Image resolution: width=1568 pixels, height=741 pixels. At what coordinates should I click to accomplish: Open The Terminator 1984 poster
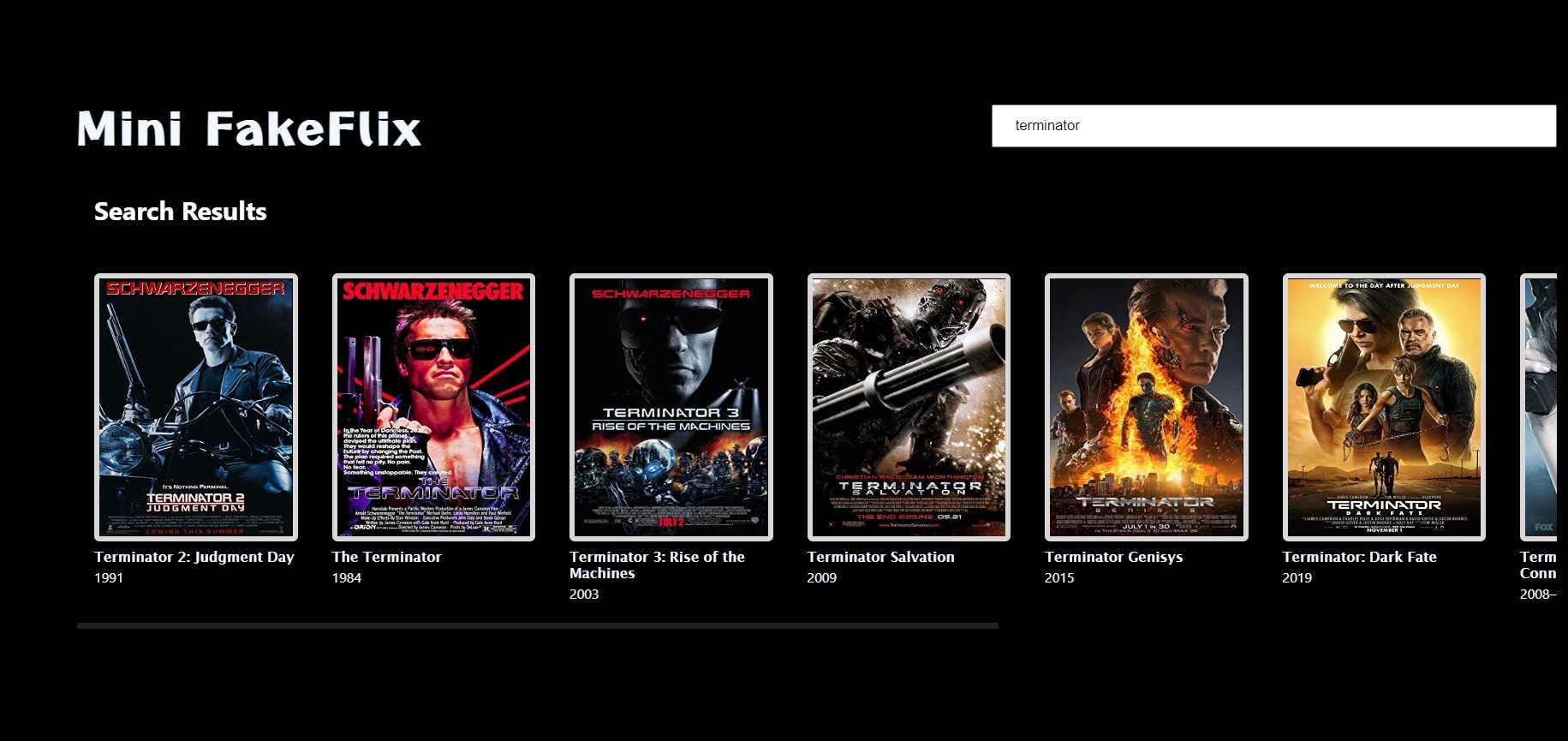[x=433, y=407]
